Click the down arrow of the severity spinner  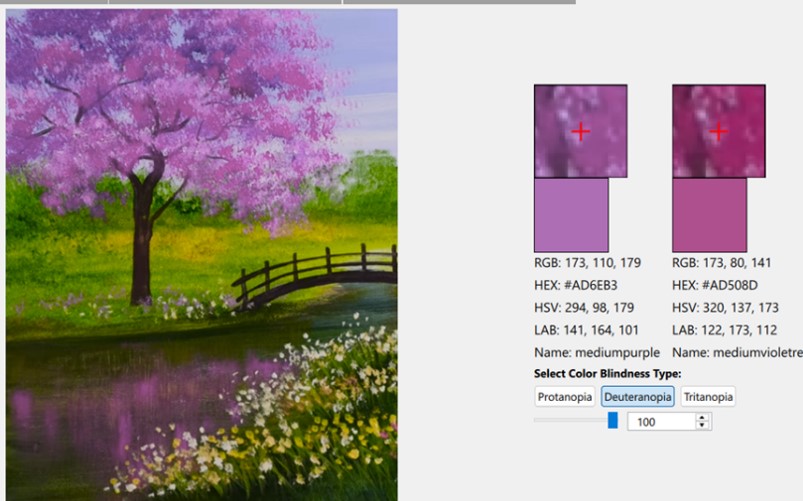click(702, 426)
